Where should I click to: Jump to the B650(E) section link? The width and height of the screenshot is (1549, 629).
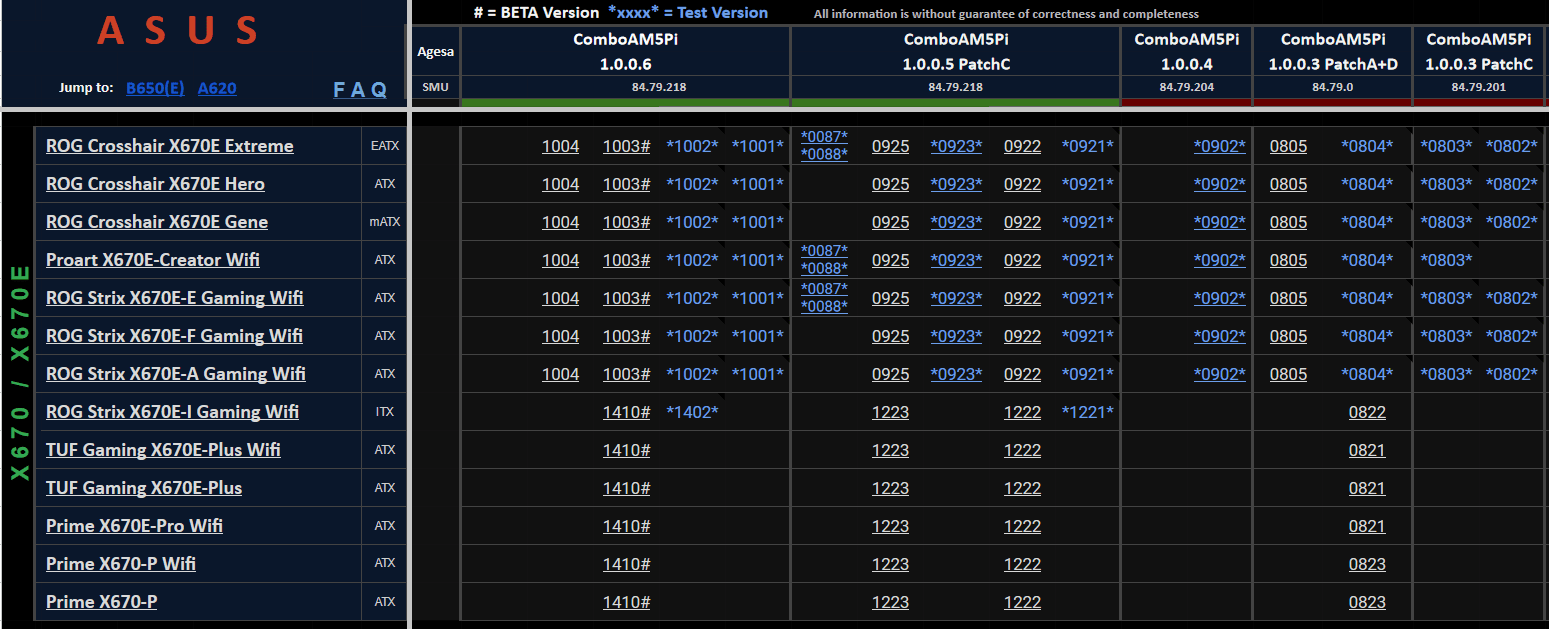pos(155,88)
